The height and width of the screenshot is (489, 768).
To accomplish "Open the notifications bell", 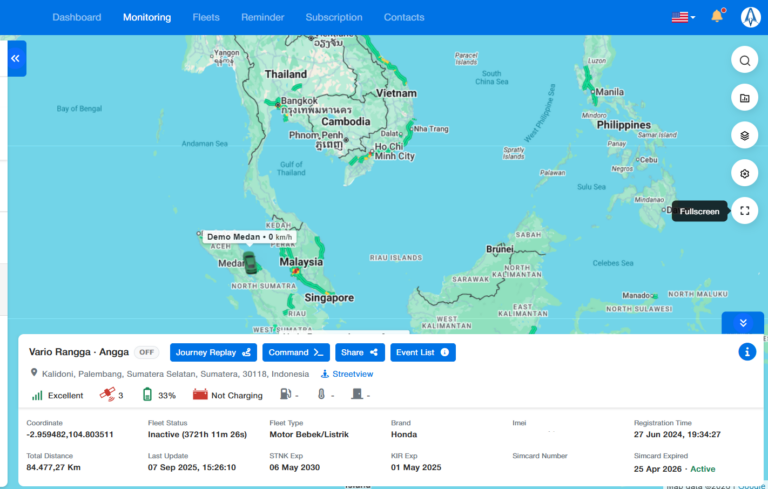I will pyautogui.click(x=717, y=17).
